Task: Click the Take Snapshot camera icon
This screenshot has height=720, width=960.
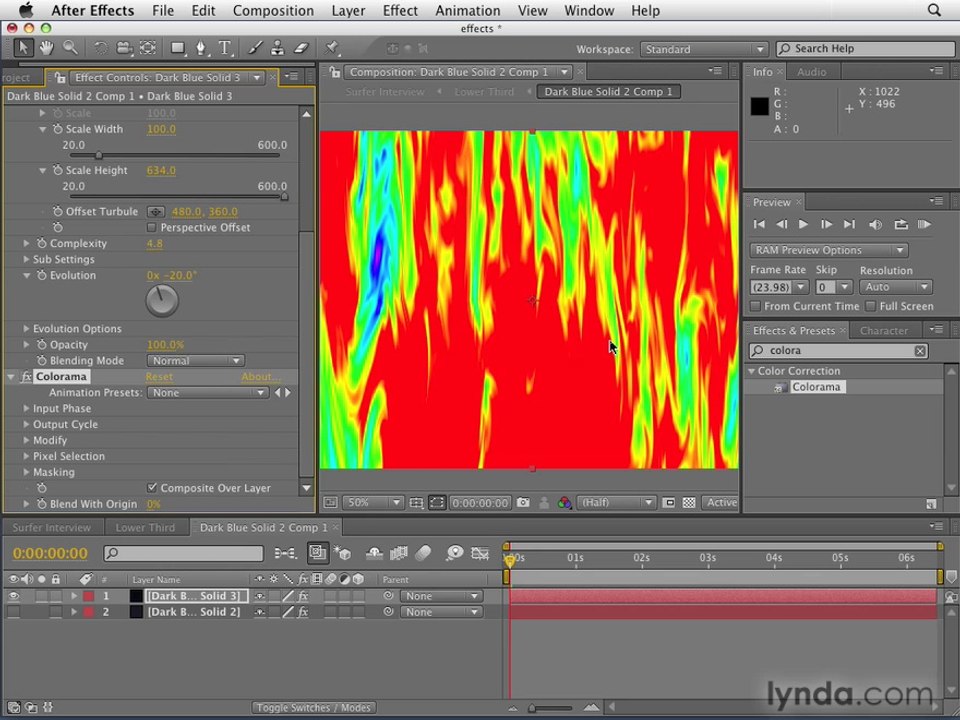Action: click(523, 503)
